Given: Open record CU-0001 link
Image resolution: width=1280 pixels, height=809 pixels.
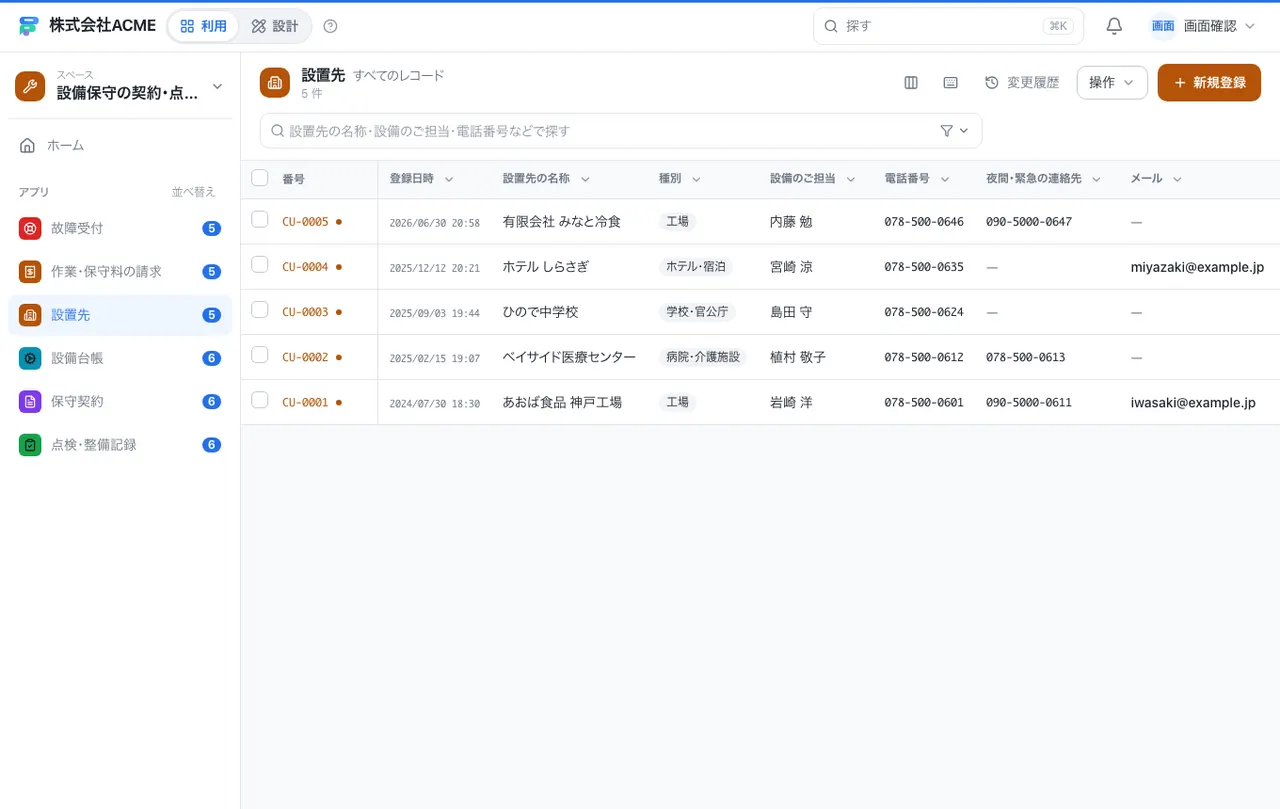Looking at the screenshot, I should coord(305,403).
